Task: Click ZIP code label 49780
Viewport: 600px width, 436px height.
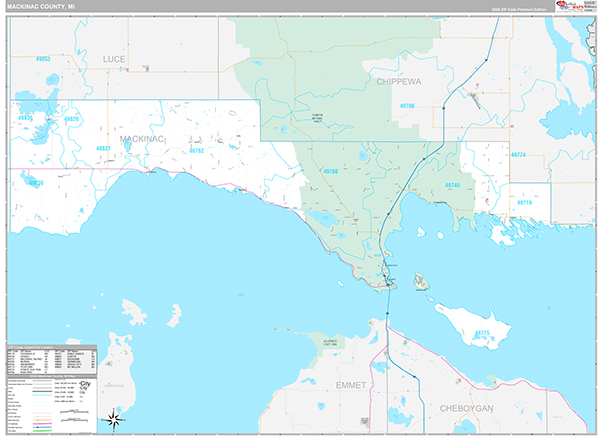Action: [x=407, y=106]
